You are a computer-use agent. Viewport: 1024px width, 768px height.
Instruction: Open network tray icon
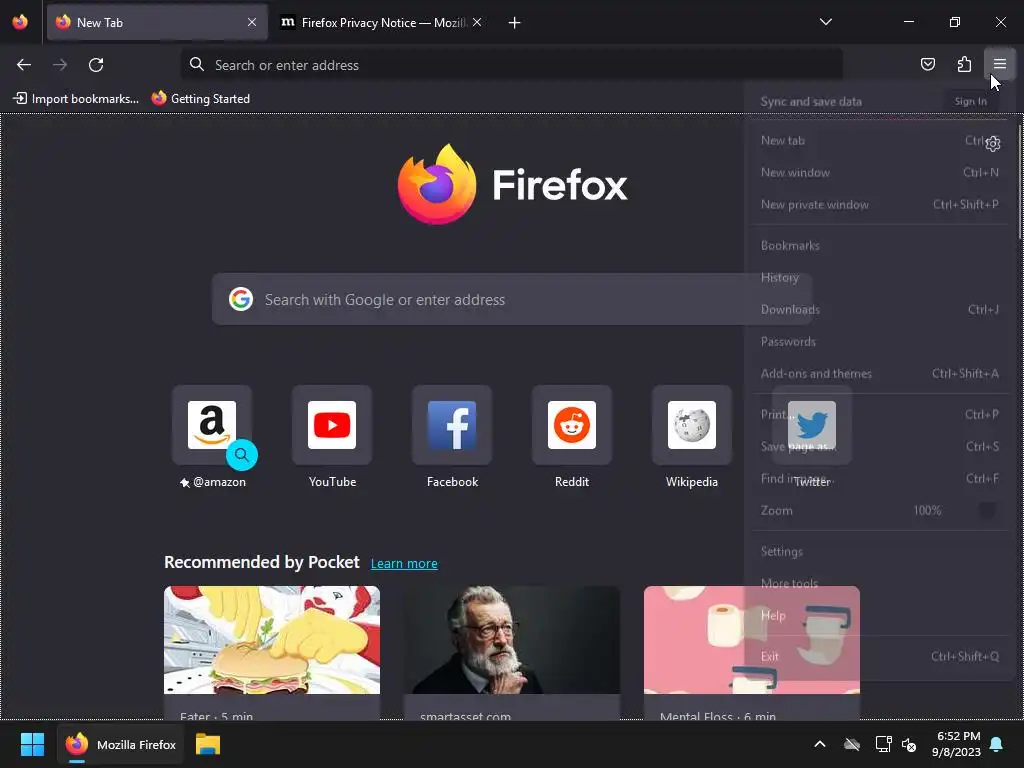[x=883, y=744]
